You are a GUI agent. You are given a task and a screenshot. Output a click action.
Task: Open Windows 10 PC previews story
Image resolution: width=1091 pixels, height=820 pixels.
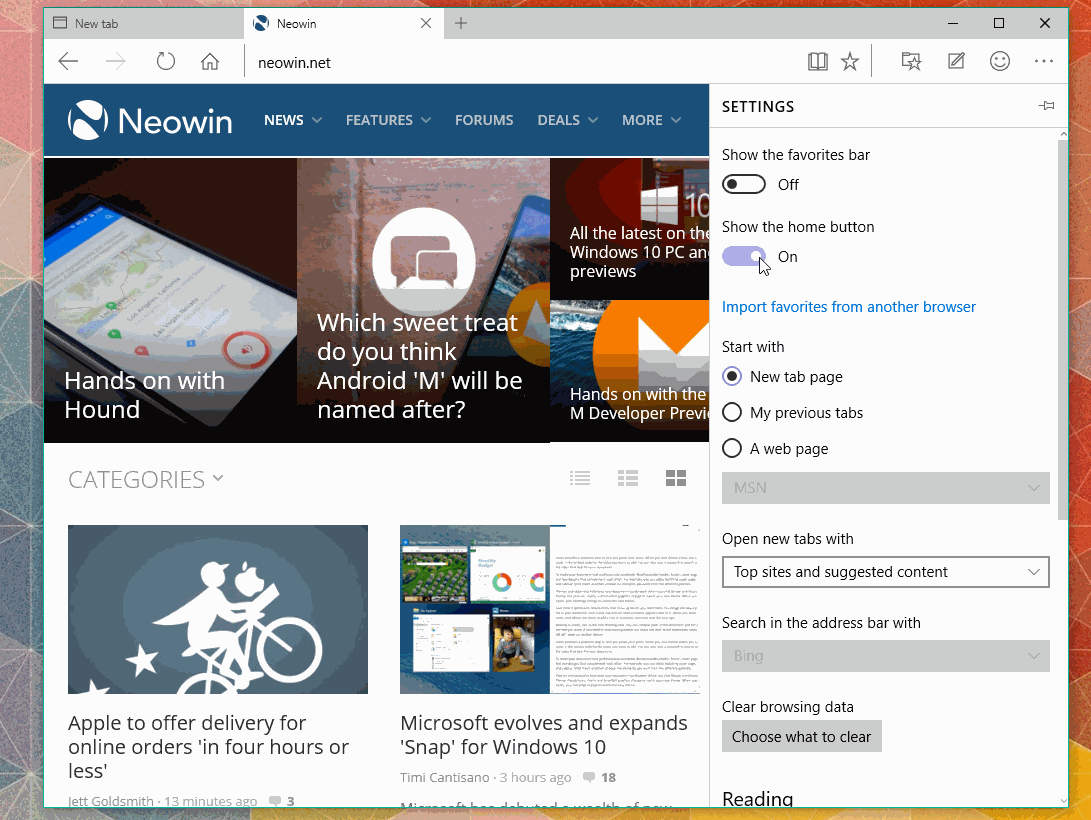pyautogui.click(x=629, y=229)
